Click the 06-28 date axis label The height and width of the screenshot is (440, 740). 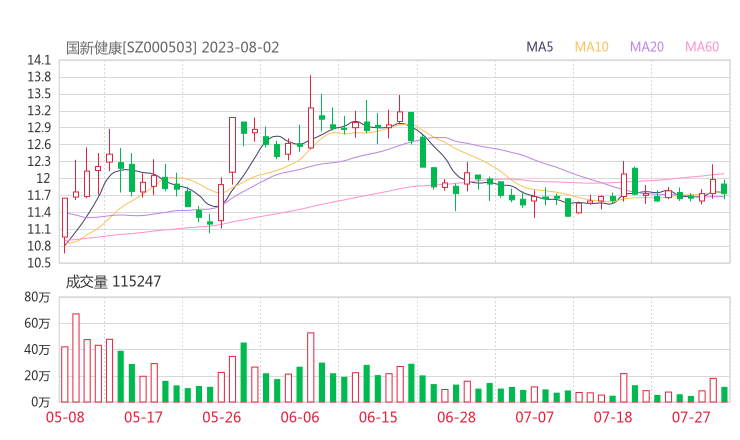(x=456, y=417)
